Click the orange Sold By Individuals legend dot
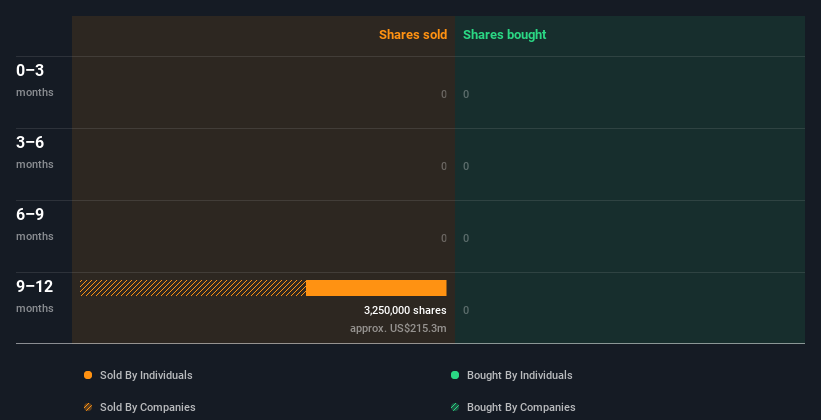 88,375
